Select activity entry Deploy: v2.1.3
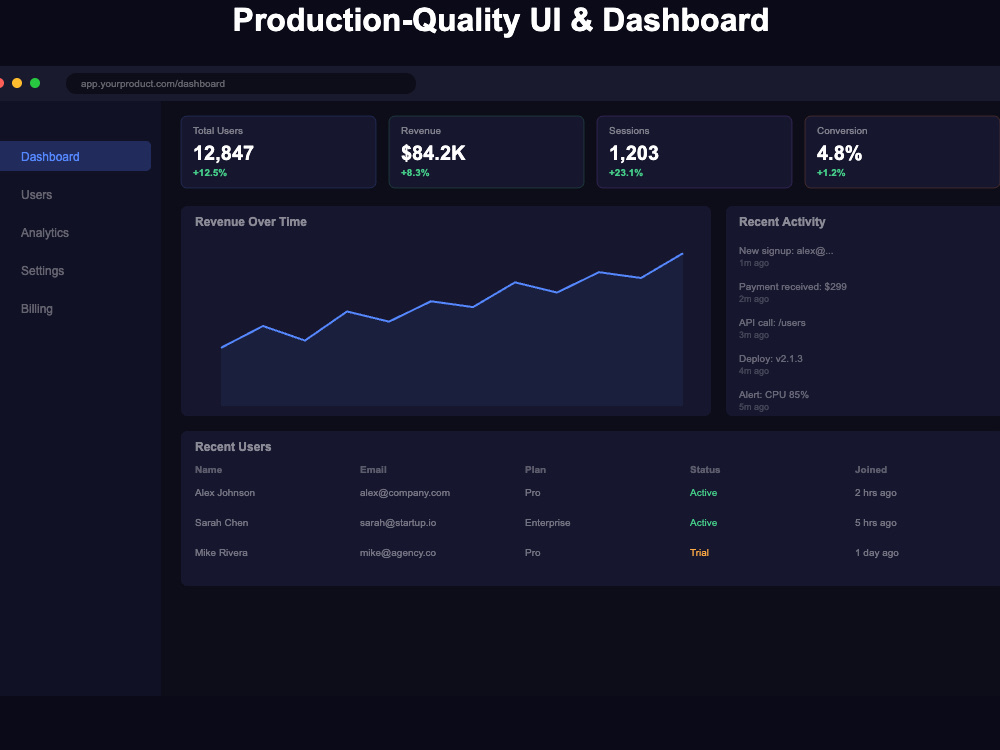The height and width of the screenshot is (750, 1000). coord(770,364)
